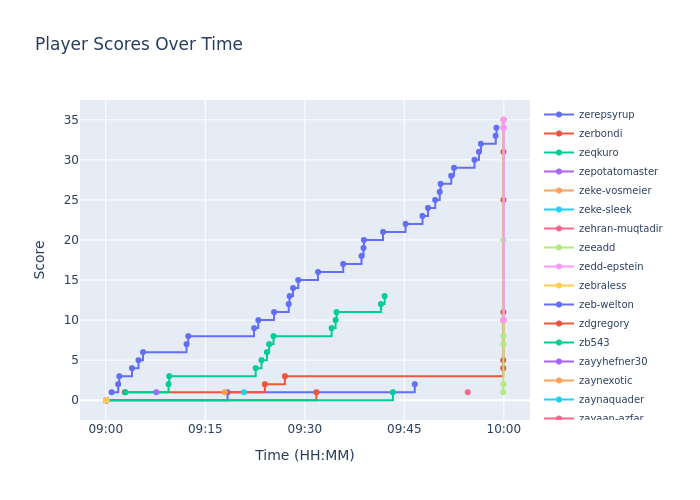This screenshot has width=700, height=500.
Task: Click the yellow zebraless legend marker icon
Action: tap(559, 286)
